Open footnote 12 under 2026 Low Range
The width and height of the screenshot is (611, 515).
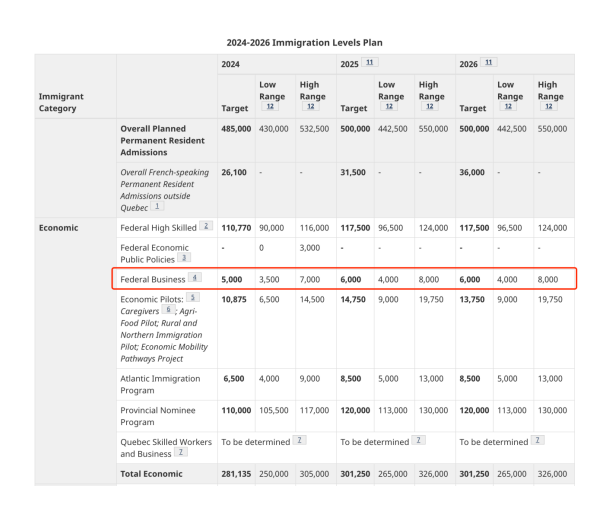[508, 106]
